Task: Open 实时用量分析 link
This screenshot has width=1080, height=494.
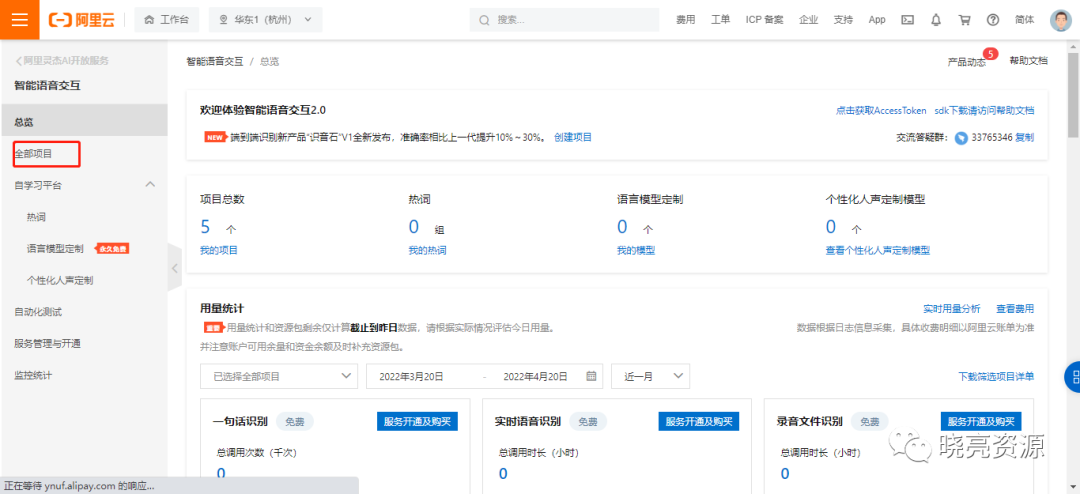Action: pyautogui.click(x=952, y=309)
